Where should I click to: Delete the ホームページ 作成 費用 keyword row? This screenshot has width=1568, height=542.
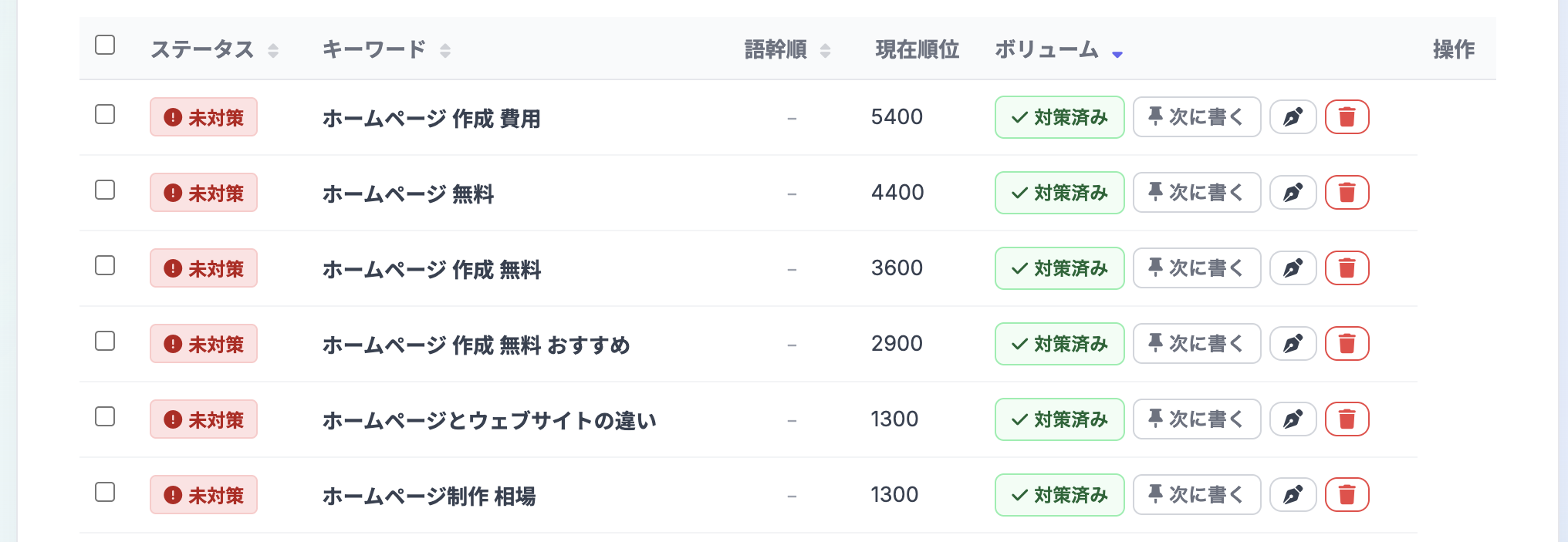point(1347,117)
